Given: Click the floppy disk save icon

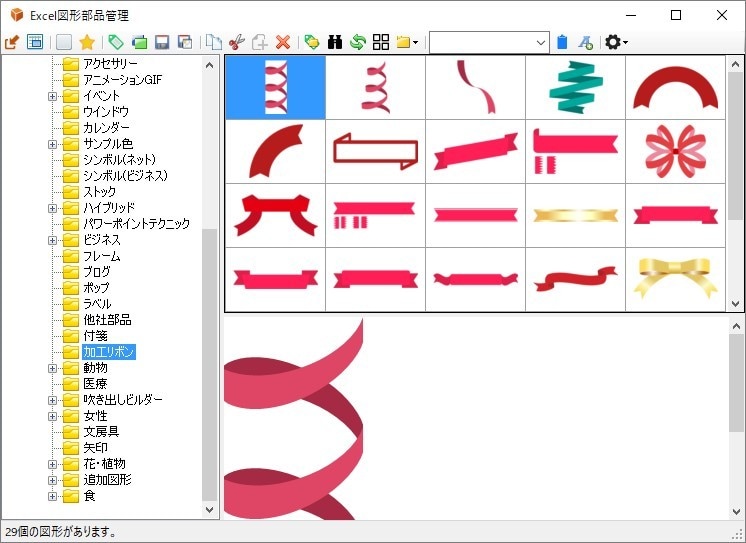Looking at the screenshot, I should [x=162, y=42].
